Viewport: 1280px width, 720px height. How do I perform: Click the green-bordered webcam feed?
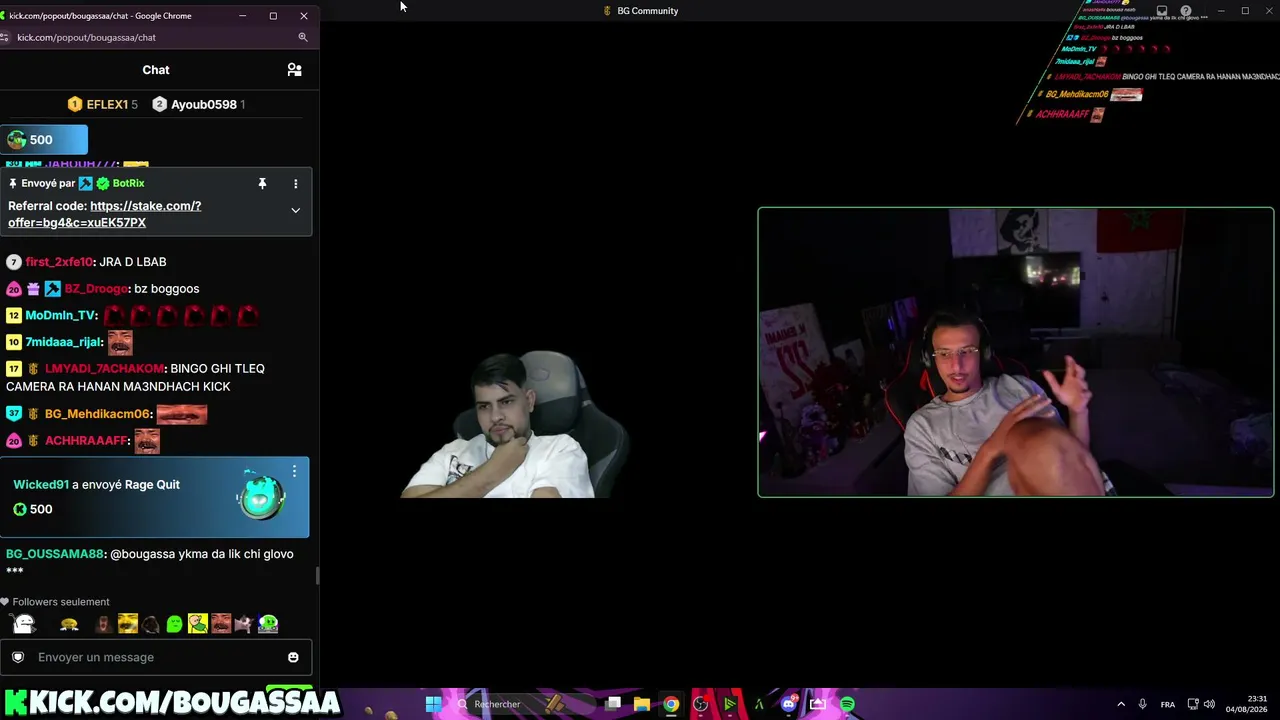pos(1016,352)
